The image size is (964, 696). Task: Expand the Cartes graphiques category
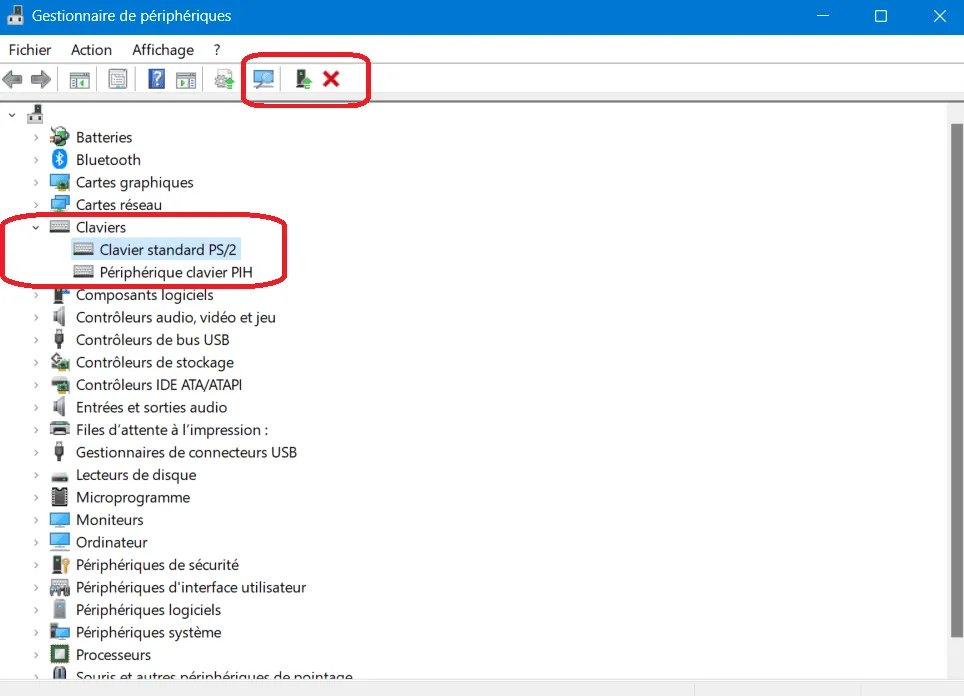[x=36, y=183]
